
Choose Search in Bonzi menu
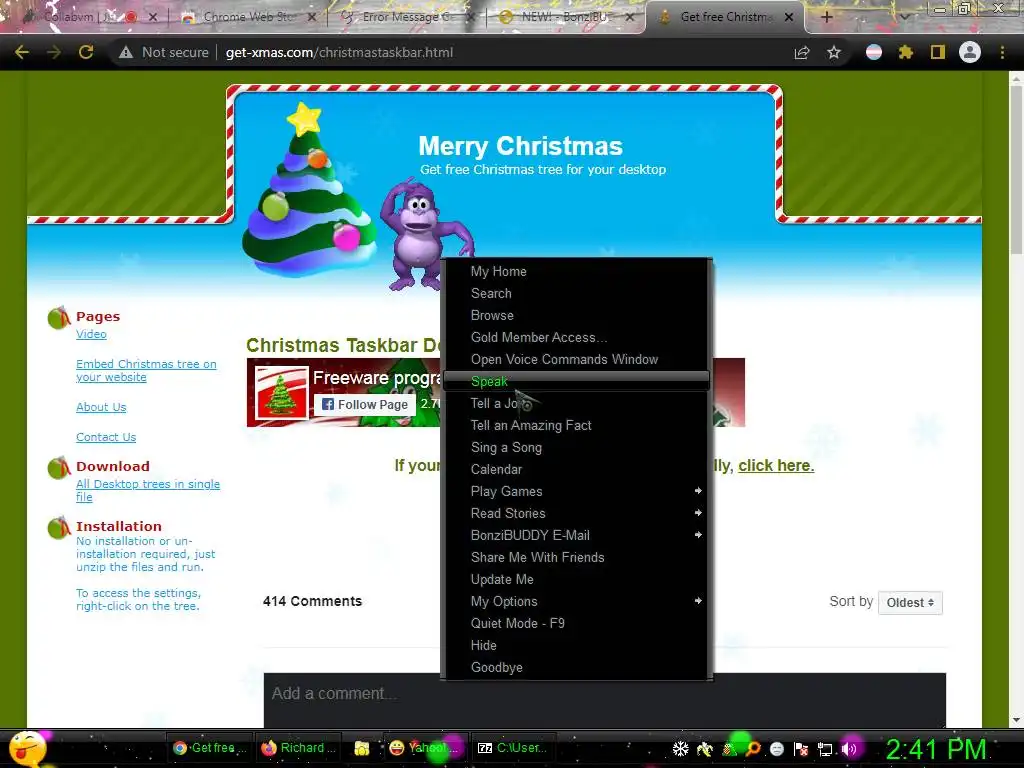(x=577, y=293)
